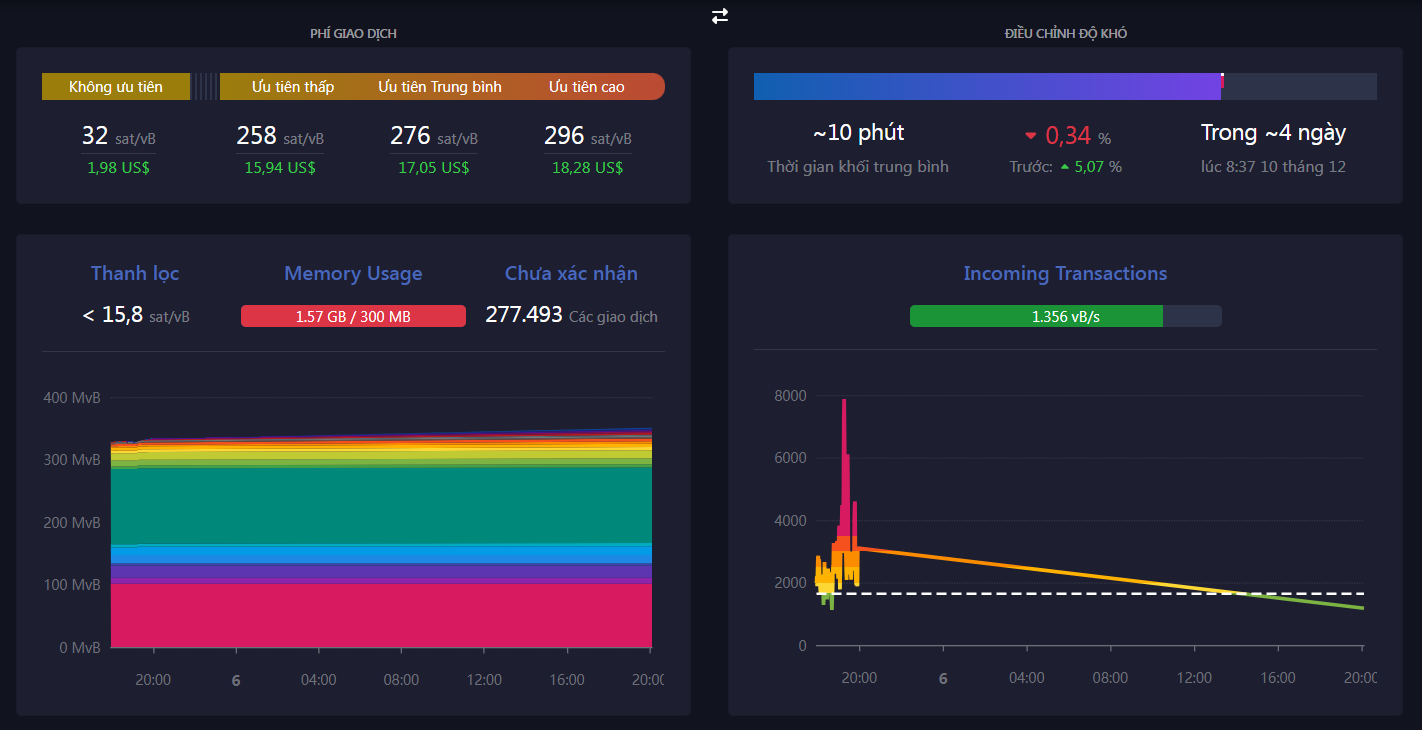Click the Thời gian khối trung bình label
The image size is (1422, 730).
(x=858, y=167)
